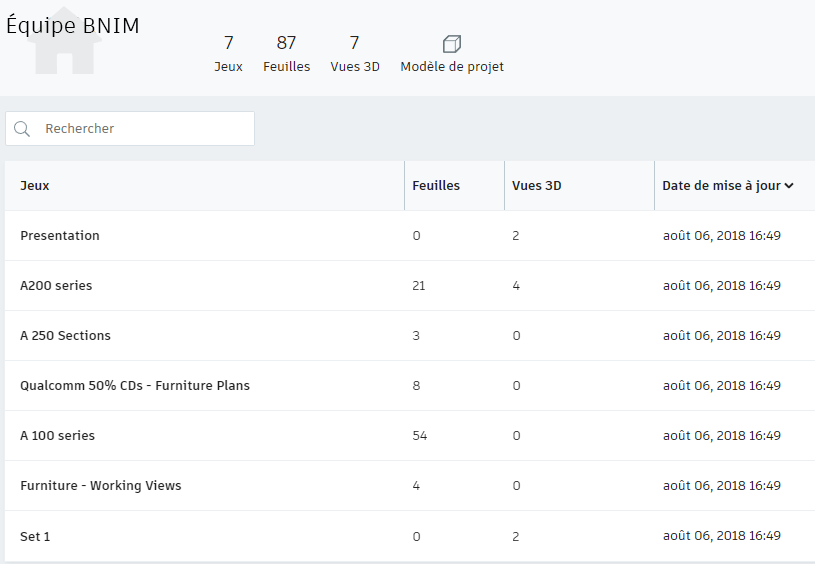The height and width of the screenshot is (564, 815).
Task: Open the 7 Jeux summary tab
Action: pyautogui.click(x=228, y=54)
